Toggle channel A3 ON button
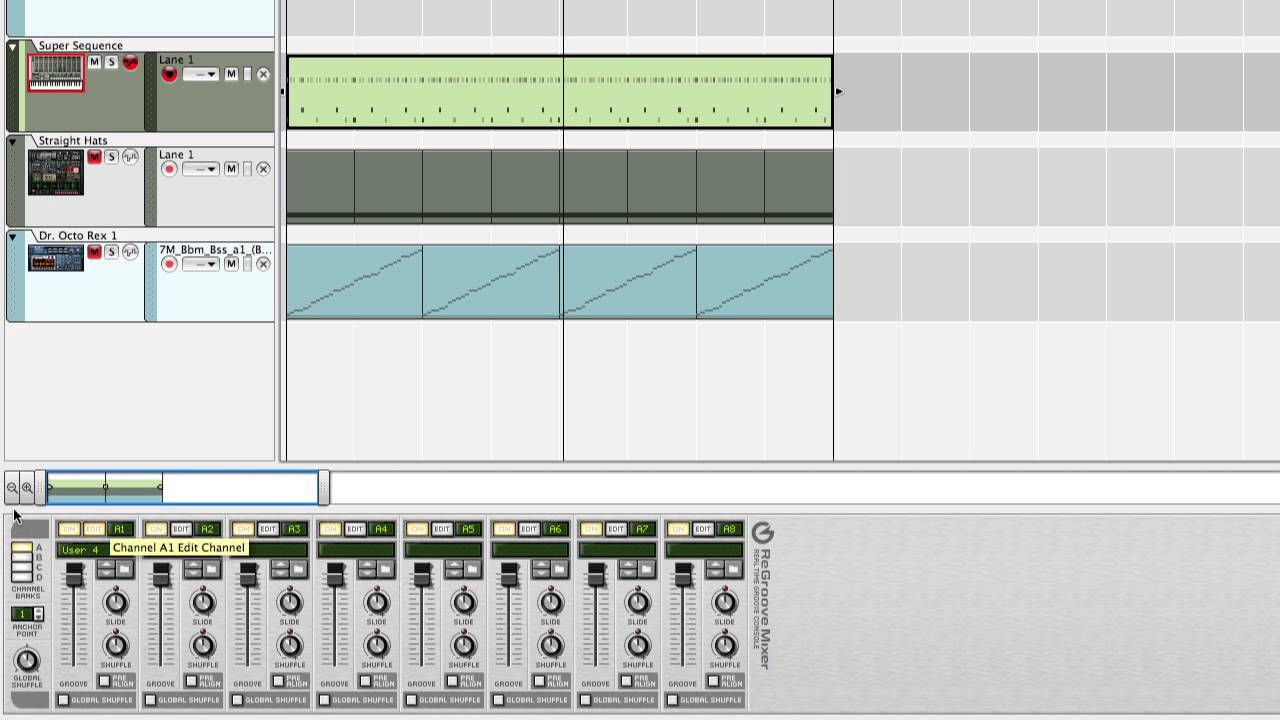 point(243,529)
